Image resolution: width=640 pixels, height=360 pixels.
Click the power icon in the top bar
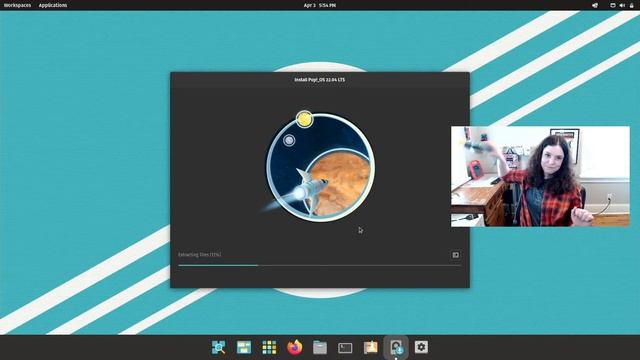[x=631, y=5]
